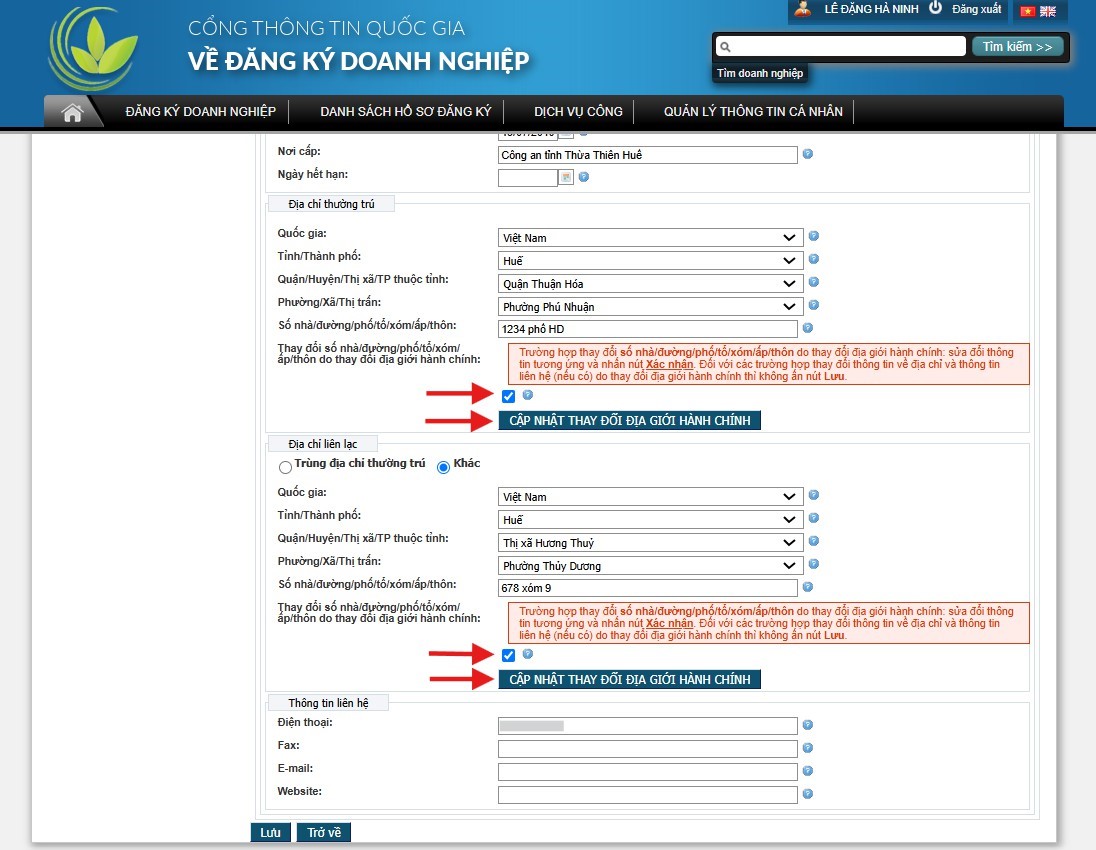Click help icon next to Website field

807,794
